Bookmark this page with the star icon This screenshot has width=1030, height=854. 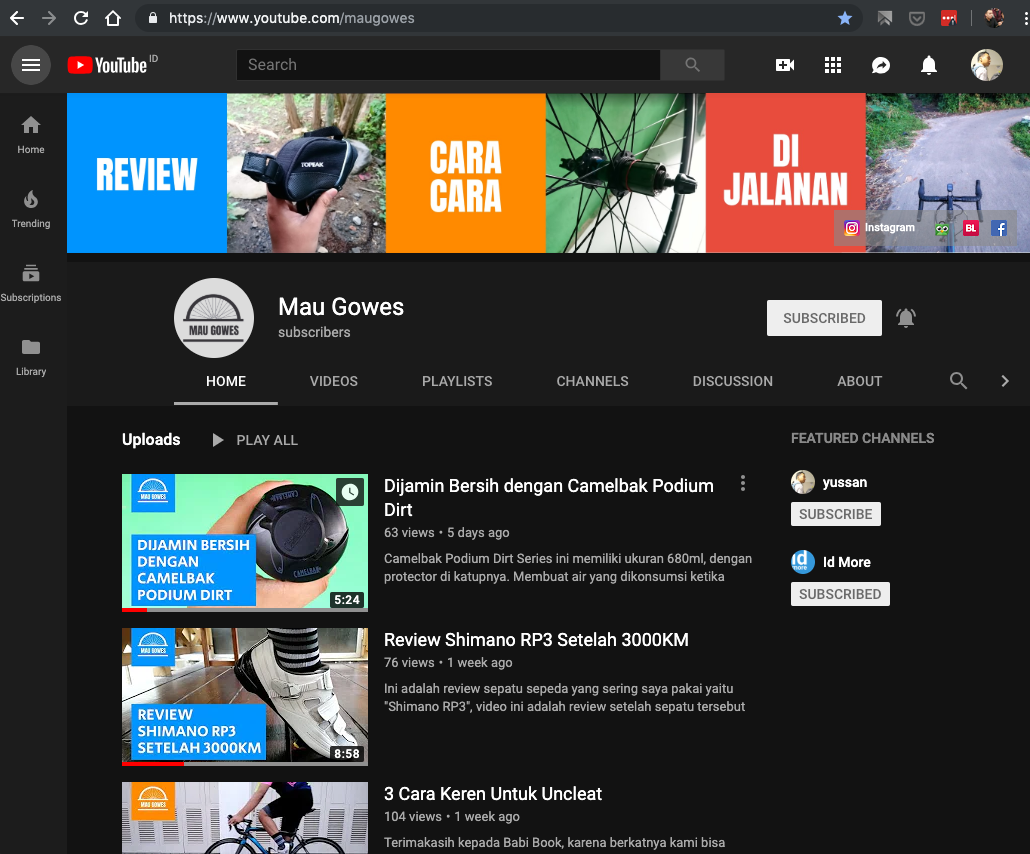click(845, 18)
